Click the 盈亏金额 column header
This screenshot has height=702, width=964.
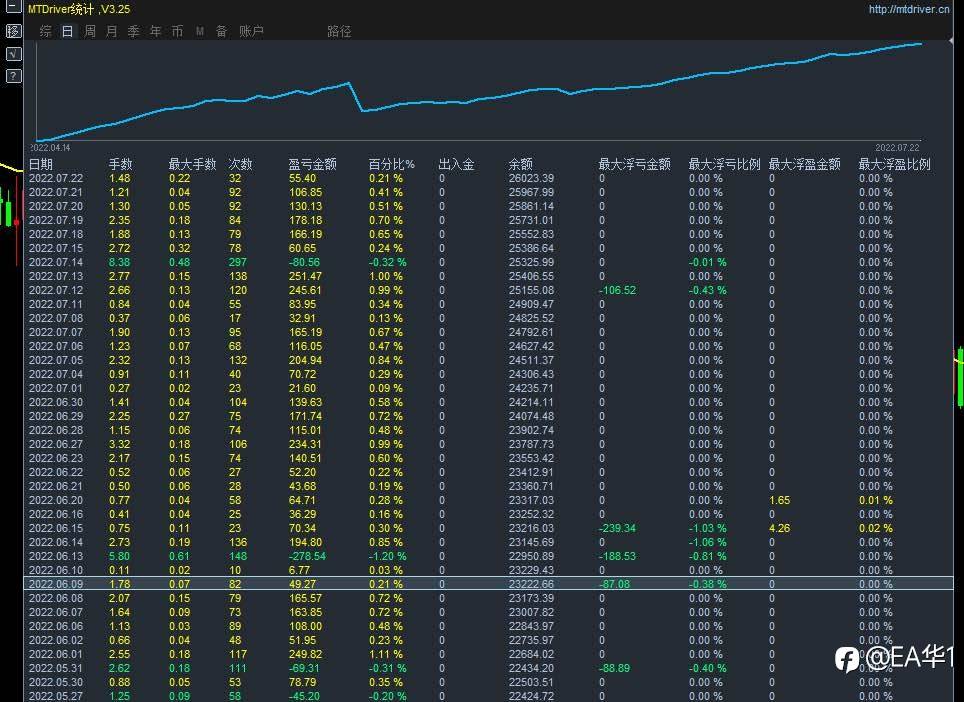[x=312, y=164]
